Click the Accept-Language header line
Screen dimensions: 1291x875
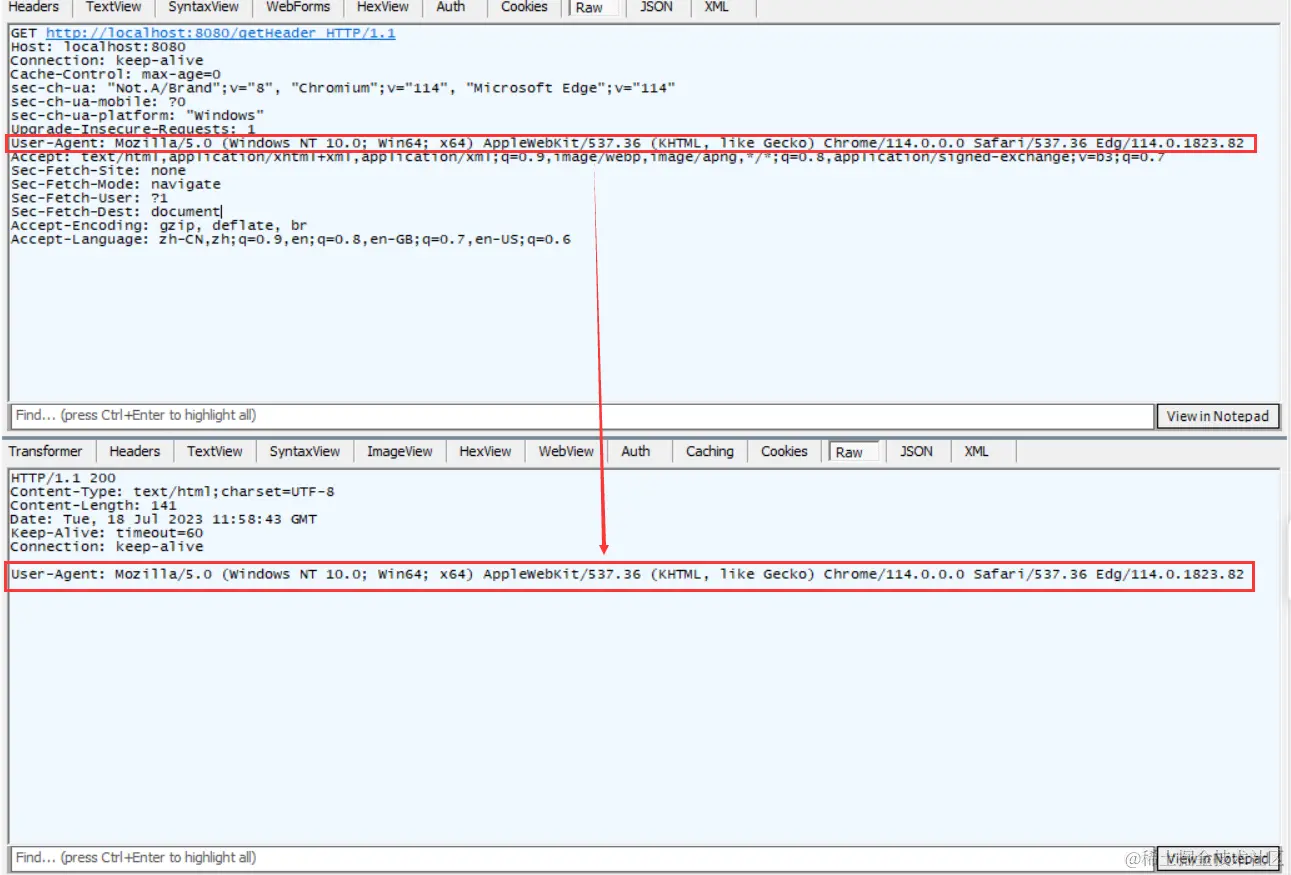click(290, 240)
